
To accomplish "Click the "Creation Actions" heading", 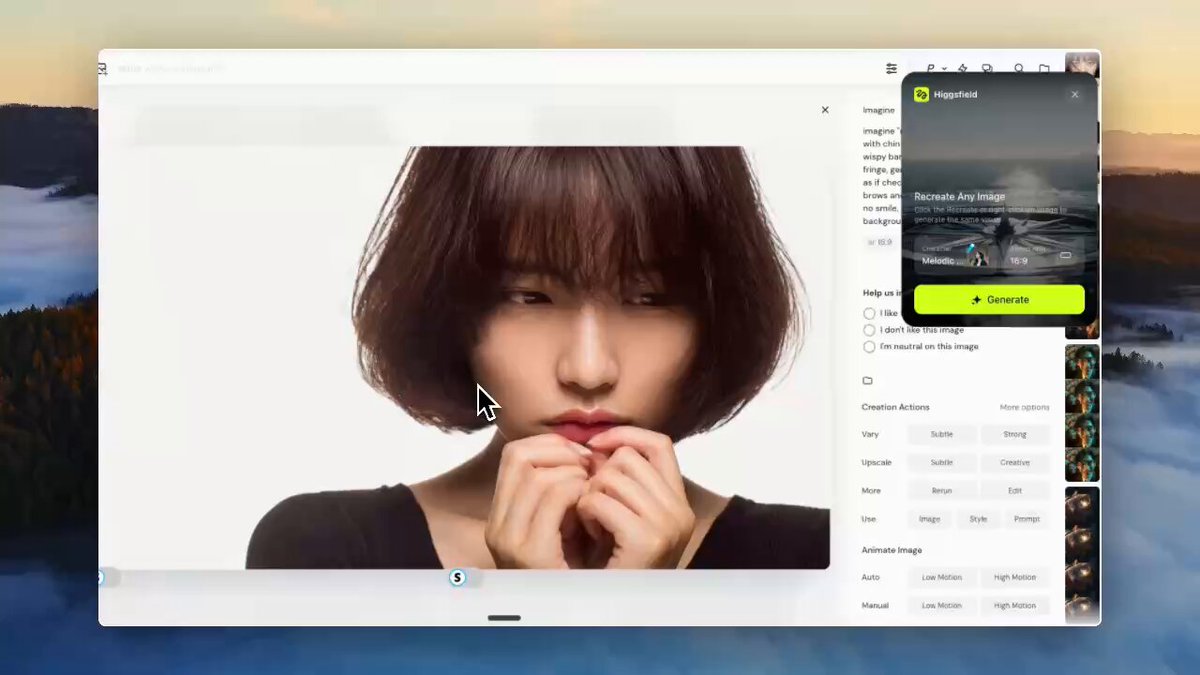I will point(895,407).
